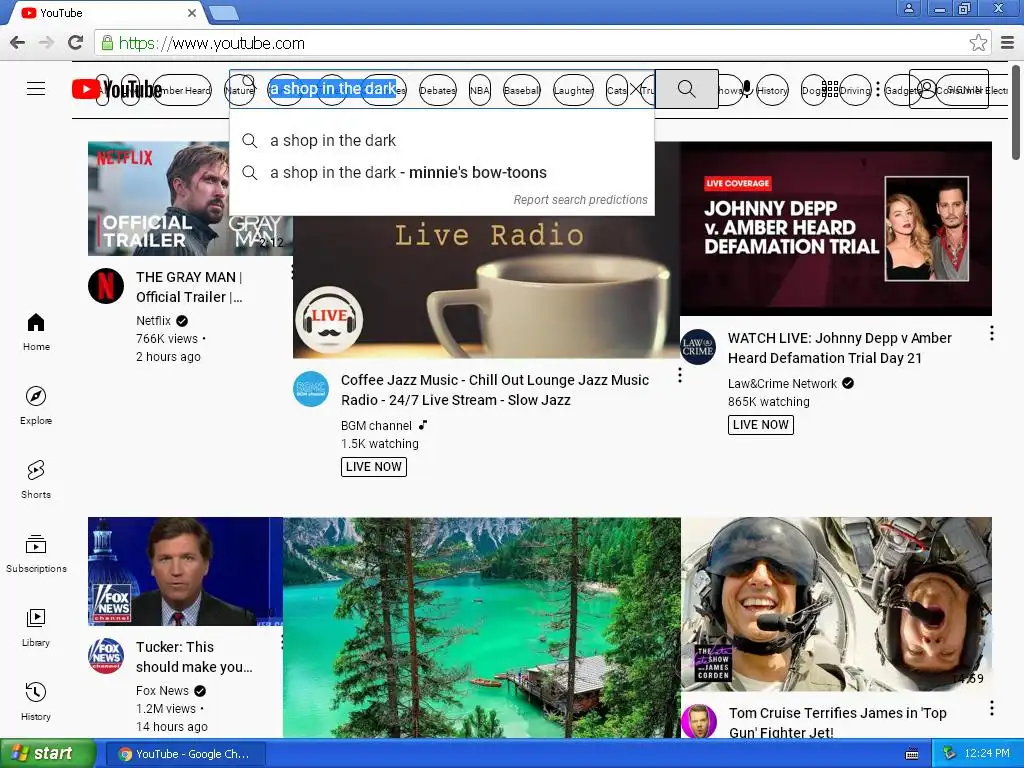
Task: Open THE GRAY MAN Official Trailer title
Action: (189, 287)
